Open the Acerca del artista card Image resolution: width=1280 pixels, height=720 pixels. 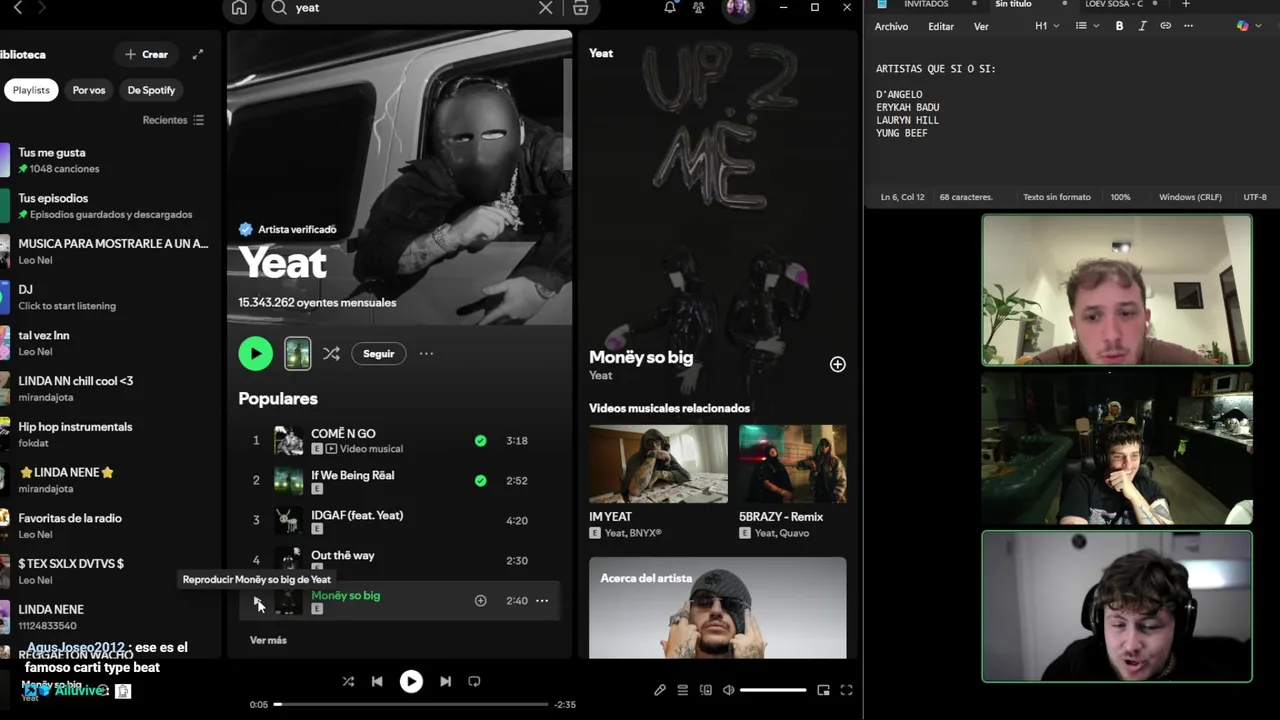(717, 608)
